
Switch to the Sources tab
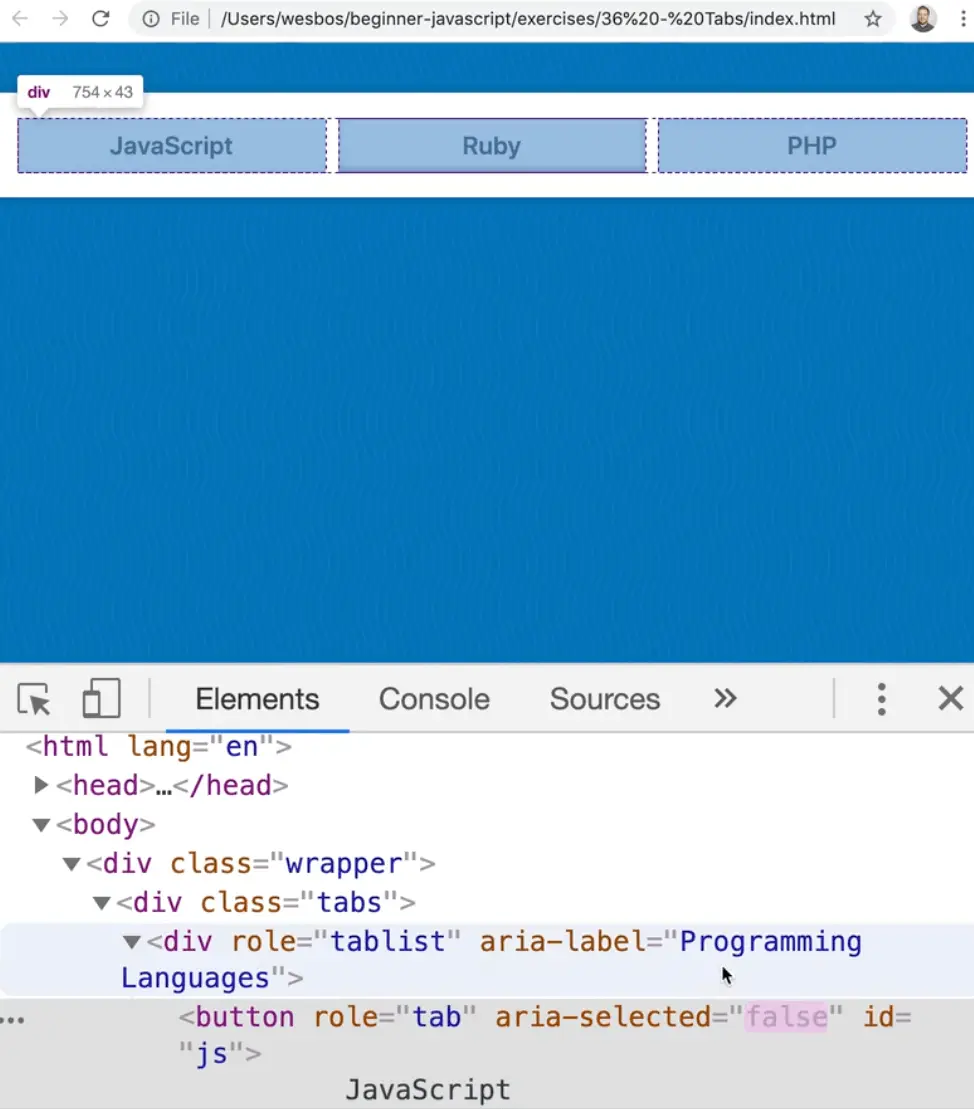click(x=604, y=699)
